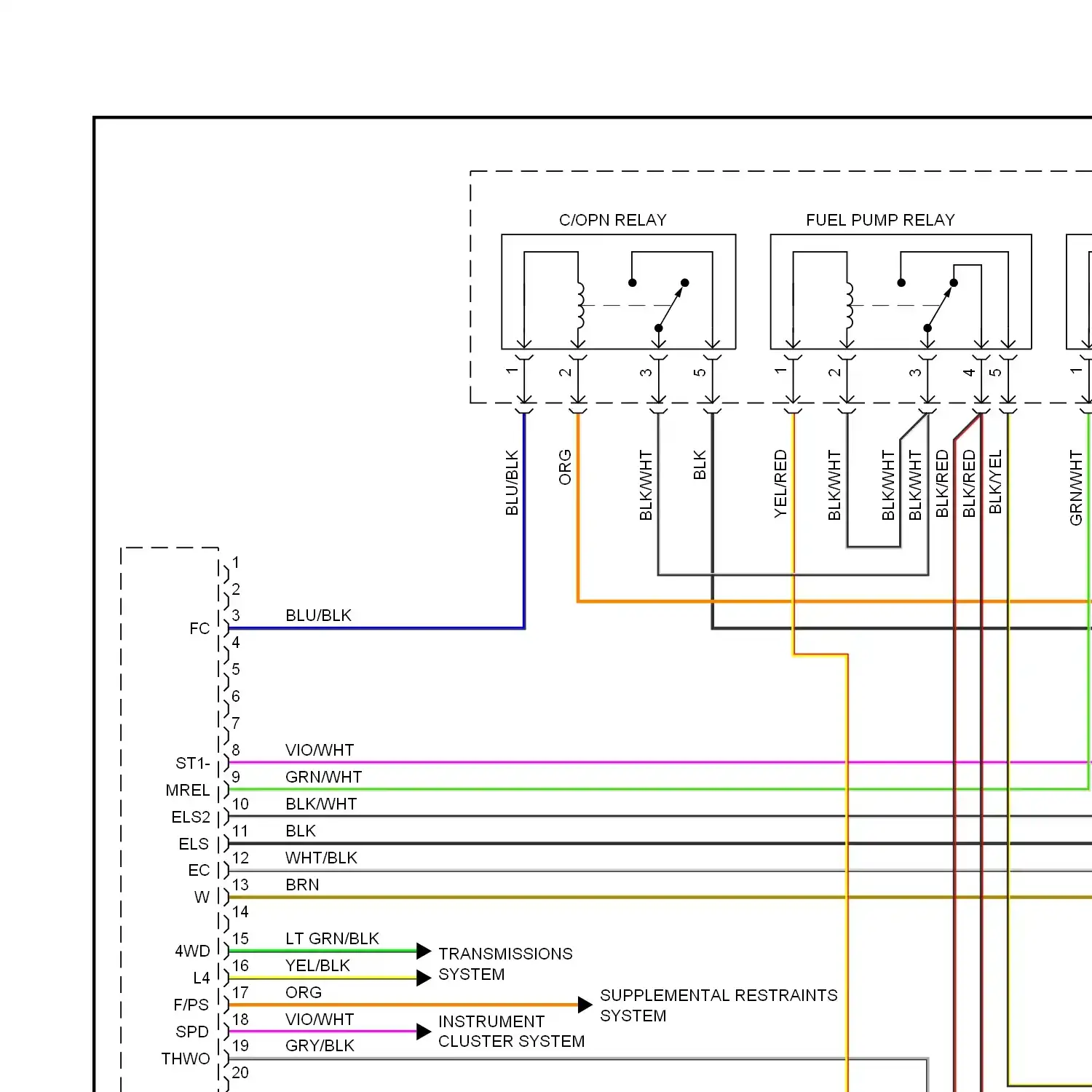Viewport: 1092px width, 1092px height.
Task: Select the LT GRN/BLK wire label
Action: coord(332,938)
